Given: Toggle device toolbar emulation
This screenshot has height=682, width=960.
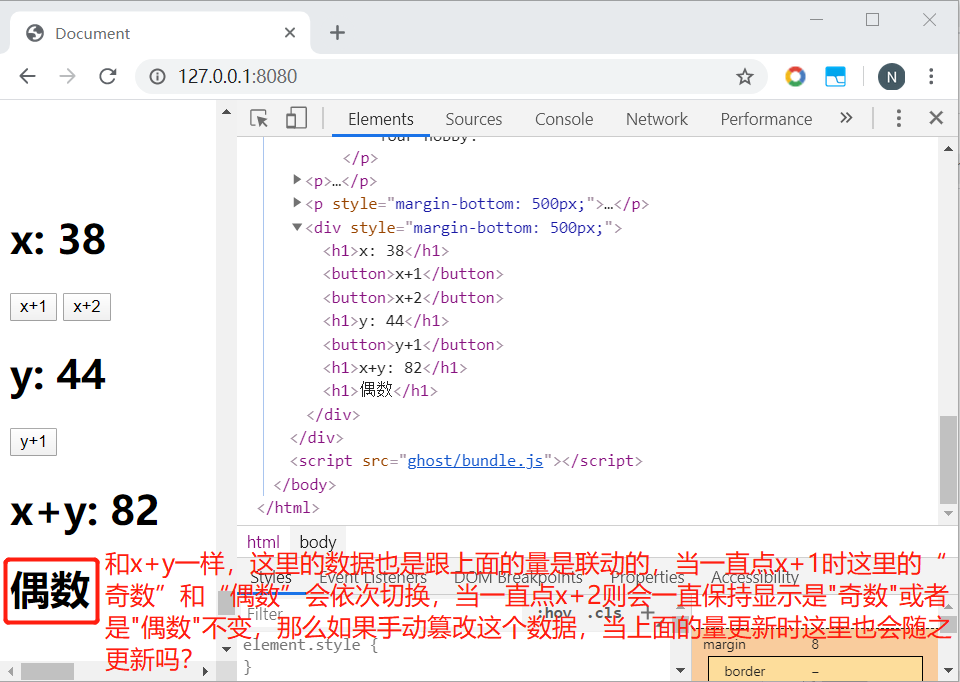Looking at the screenshot, I should pyautogui.click(x=296, y=118).
